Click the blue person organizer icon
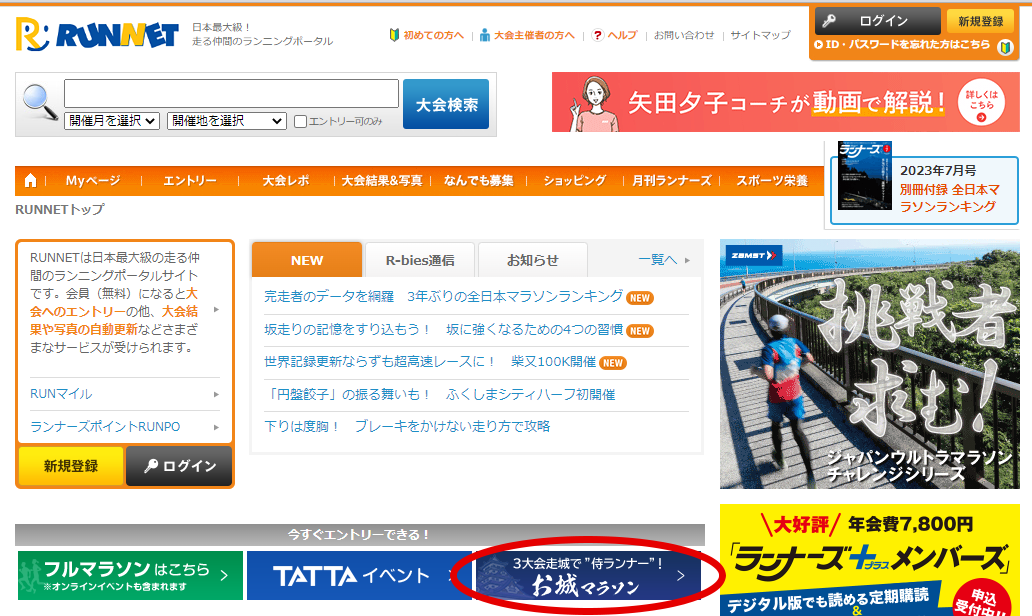The width and height of the screenshot is (1032, 616). pos(485,35)
